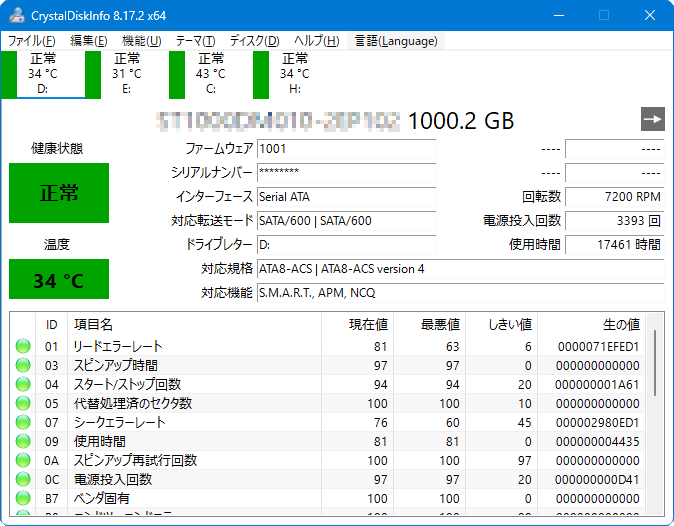Select the シークエラーレート row name

pos(119,422)
